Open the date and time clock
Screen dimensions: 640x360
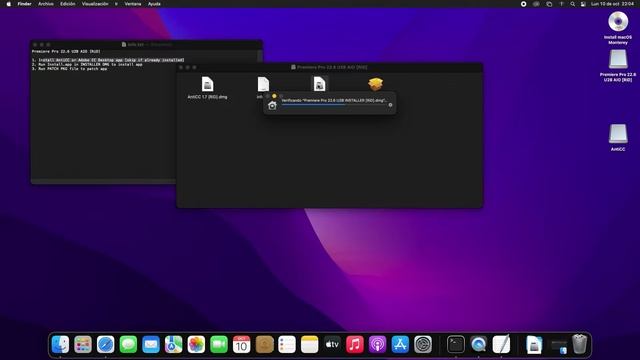click(612, 4)
